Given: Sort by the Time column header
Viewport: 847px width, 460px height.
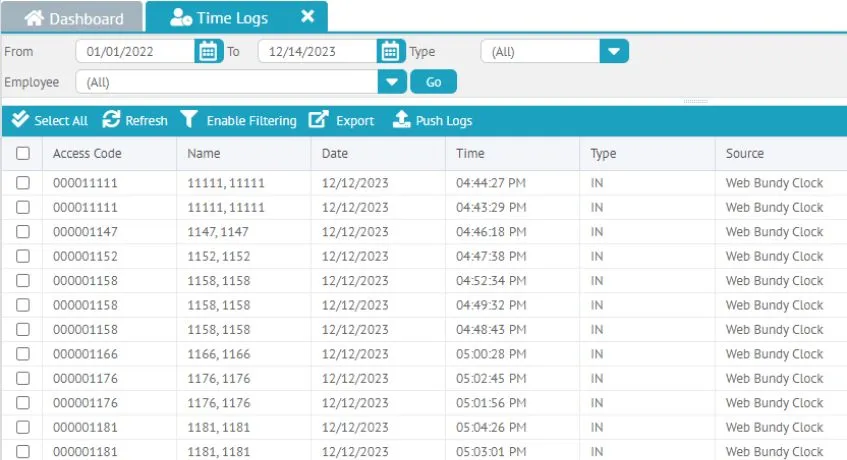Looking at the screenshot, I should tap(513, 153).
